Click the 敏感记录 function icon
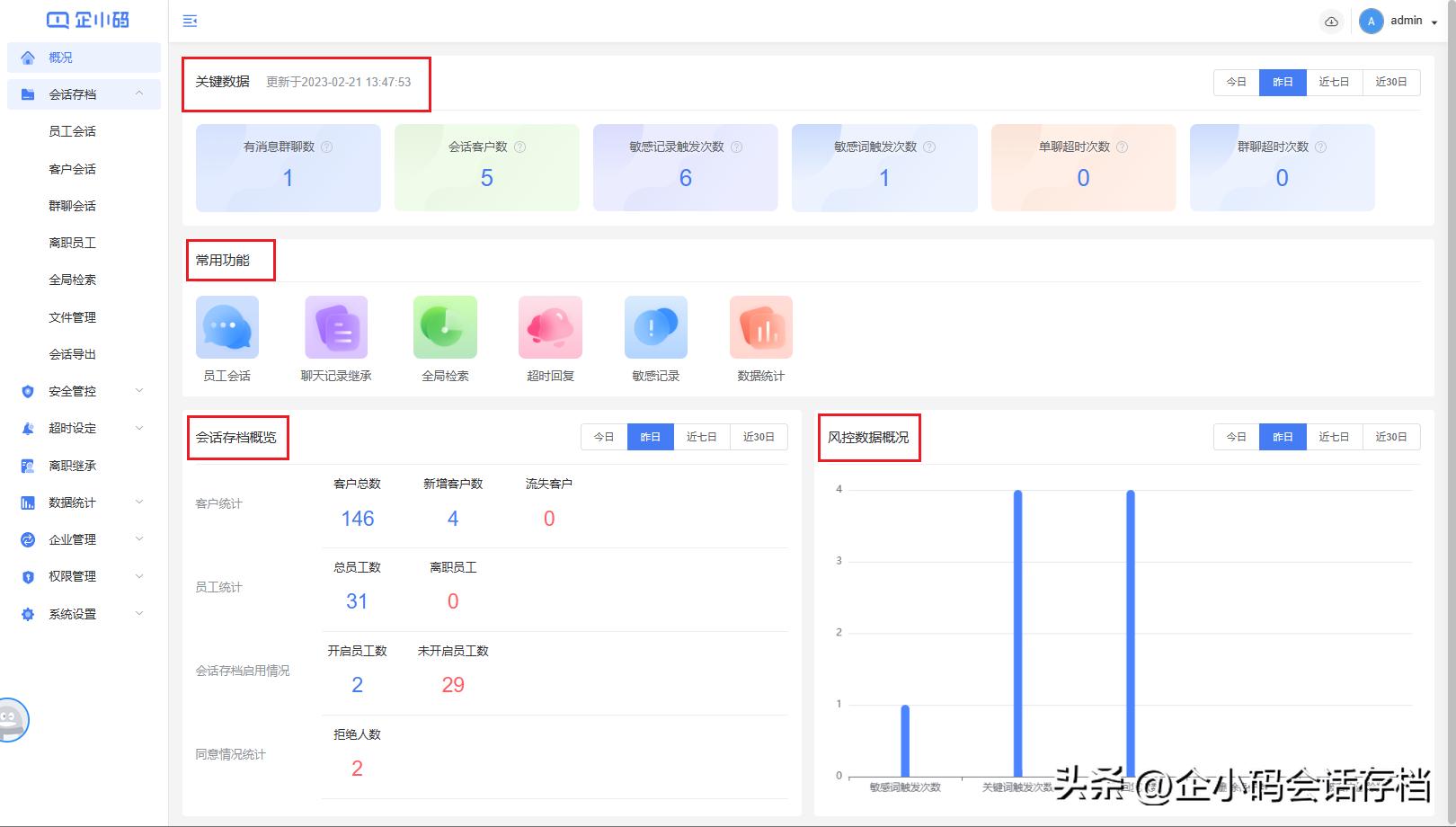The height and width of the screenshot is (827, 1456). pyautogui.click(x=655, y=326)
